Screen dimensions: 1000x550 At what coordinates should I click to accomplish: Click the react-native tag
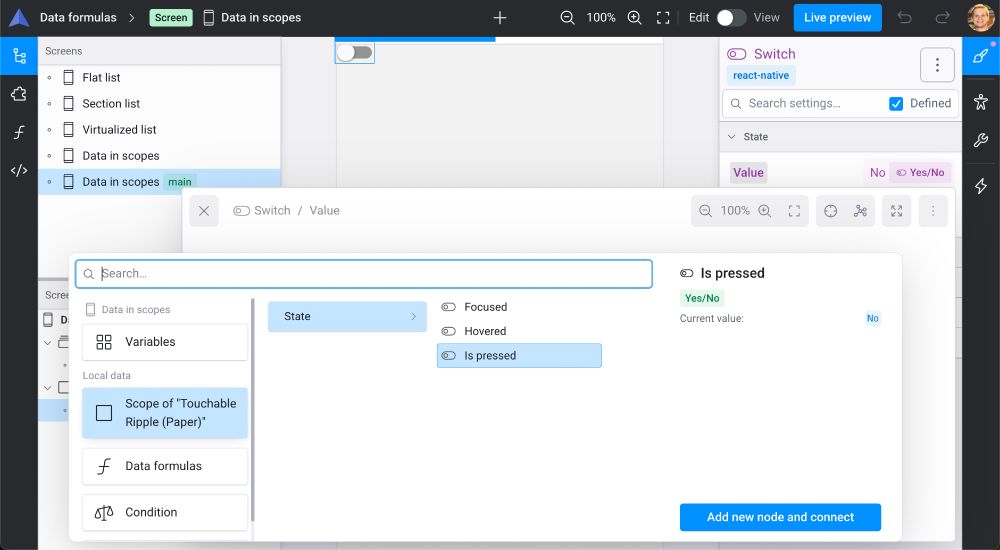[x=761, y=75]
